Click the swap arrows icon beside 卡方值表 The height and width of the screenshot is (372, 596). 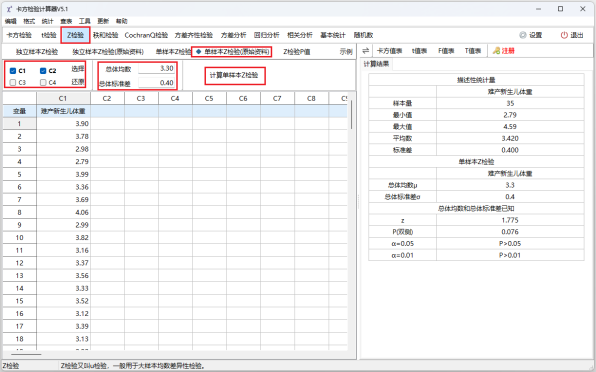click(x=366, y=51)
